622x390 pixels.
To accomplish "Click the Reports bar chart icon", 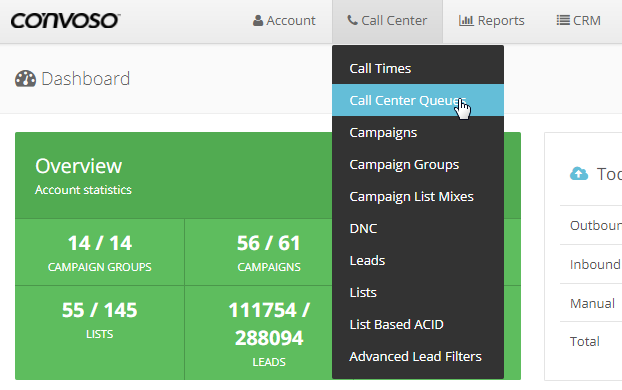I will 466,20.
